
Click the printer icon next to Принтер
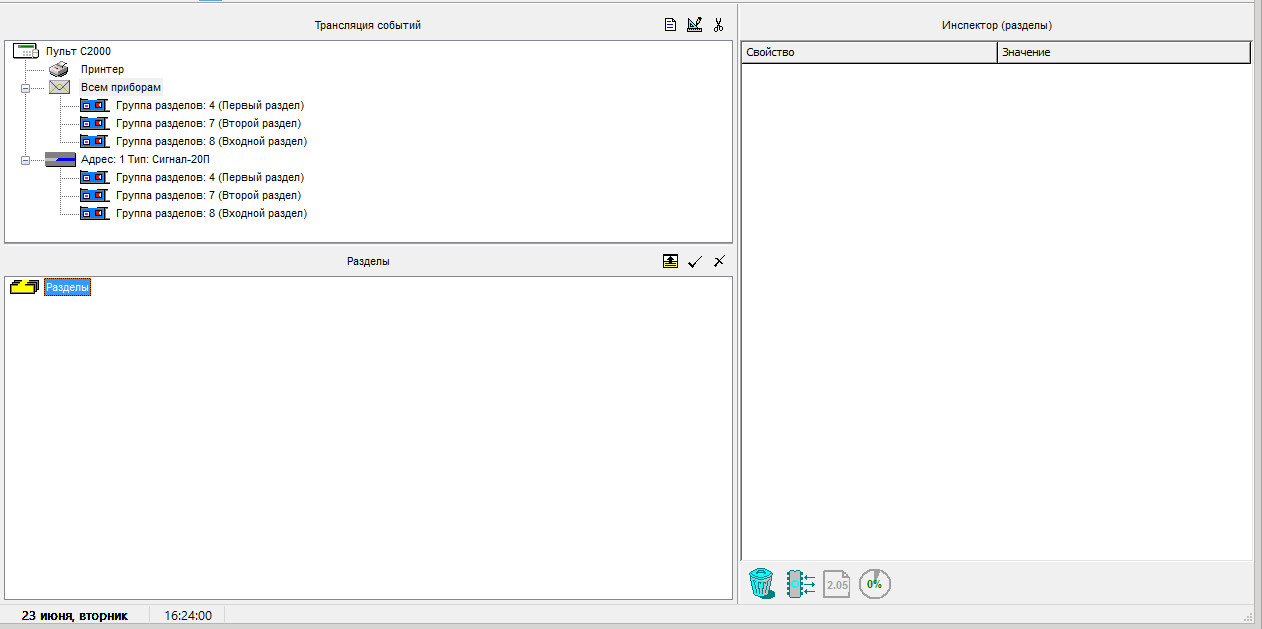59,69
